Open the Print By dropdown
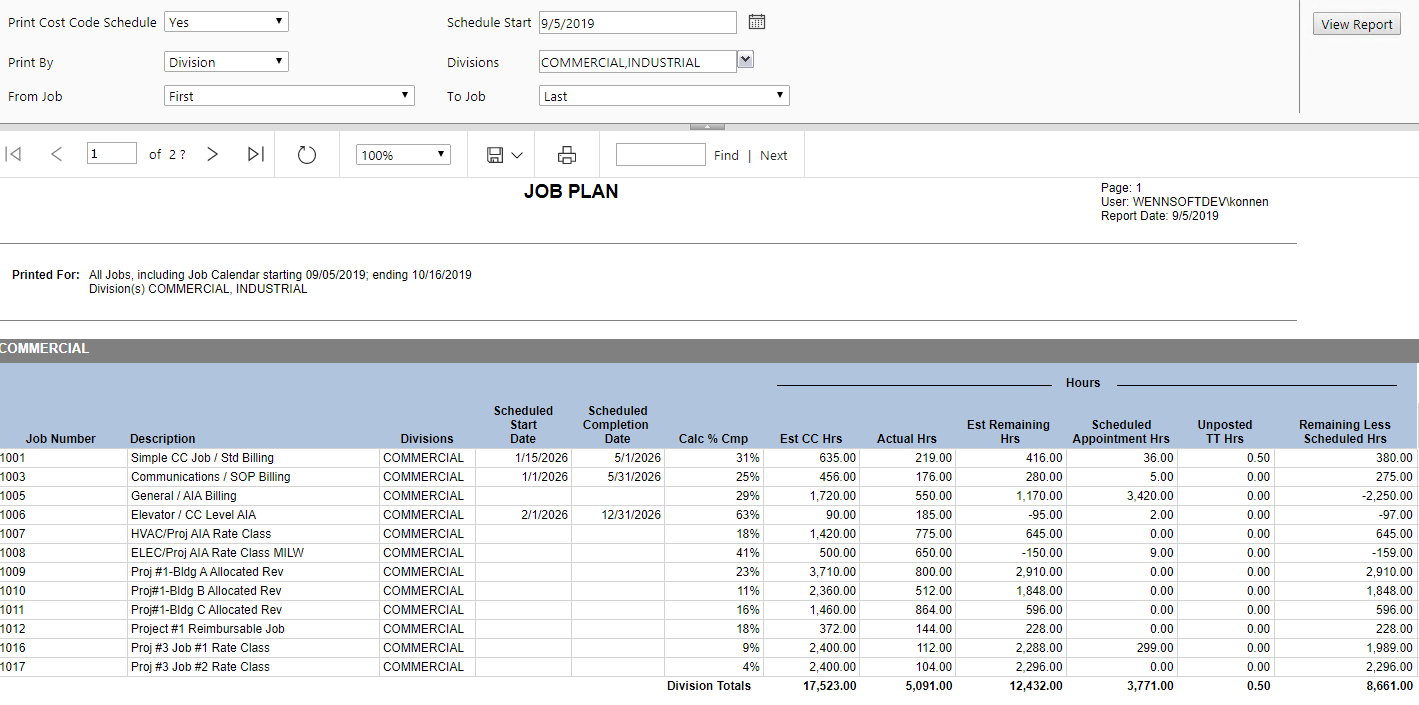Viewport: 1419px width, 705px height. click(226, 62)
